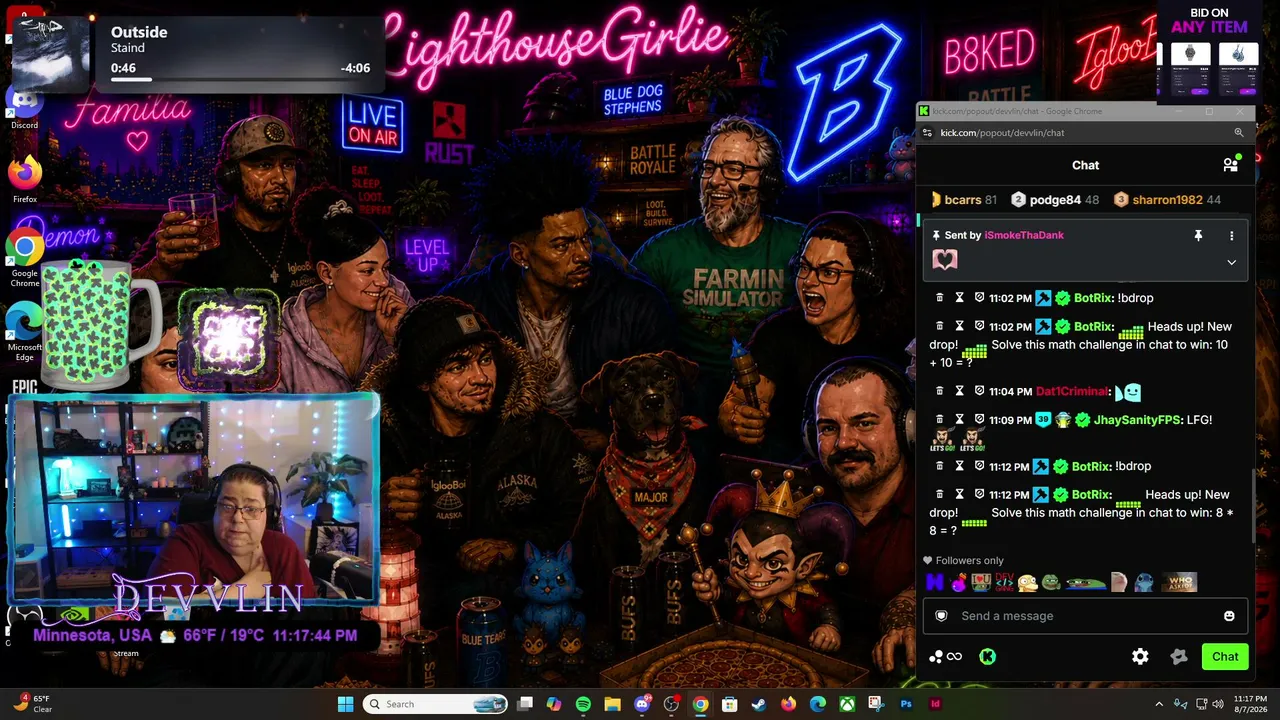Select sharron1982 in the chat leaderboard
Screen dimensions: 1280x720
coord(1167,200)
